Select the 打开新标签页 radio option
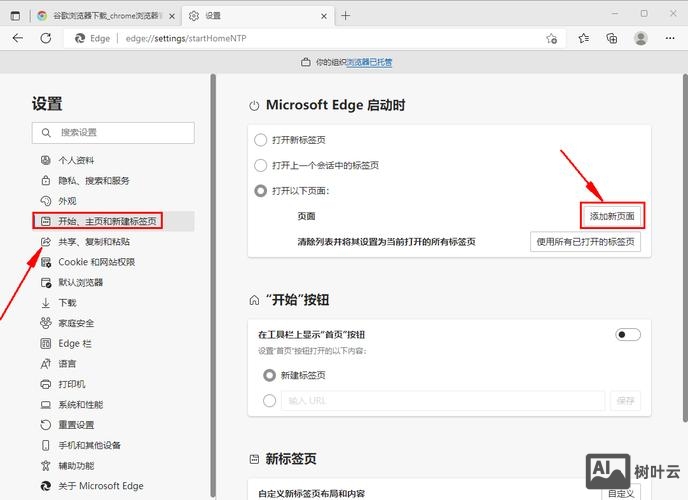The height and width of the screenshot is (500, 688). 261,140
